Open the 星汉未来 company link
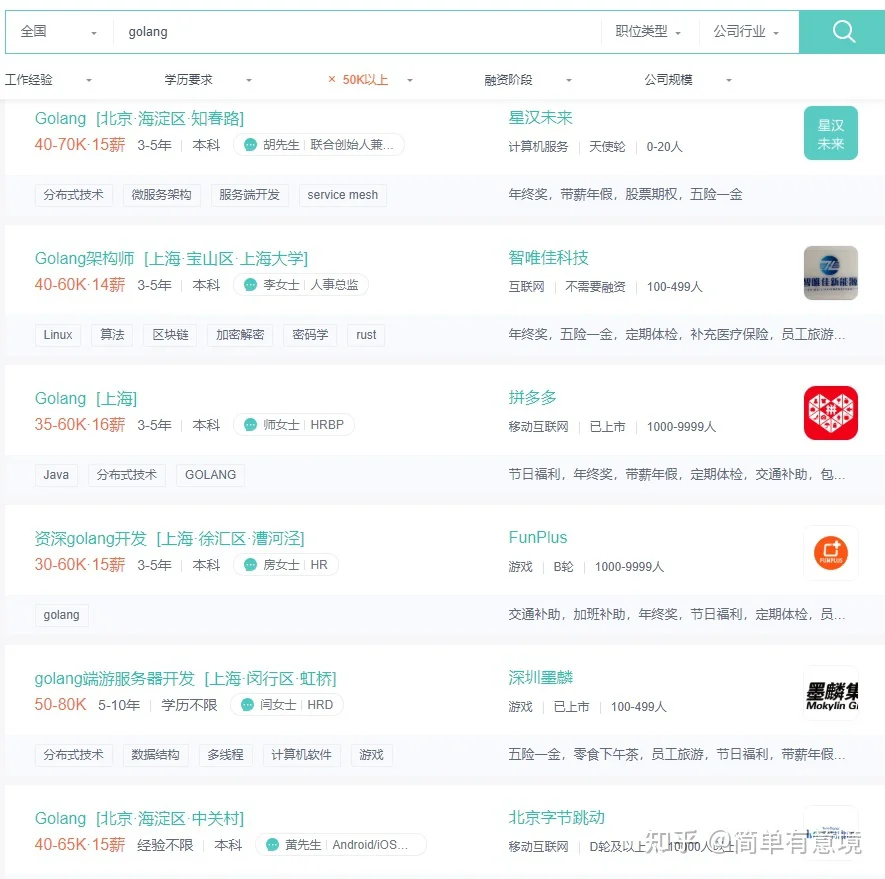Image resolution: width=885 pixels, height=879 pixels. (x=540, y=117)
